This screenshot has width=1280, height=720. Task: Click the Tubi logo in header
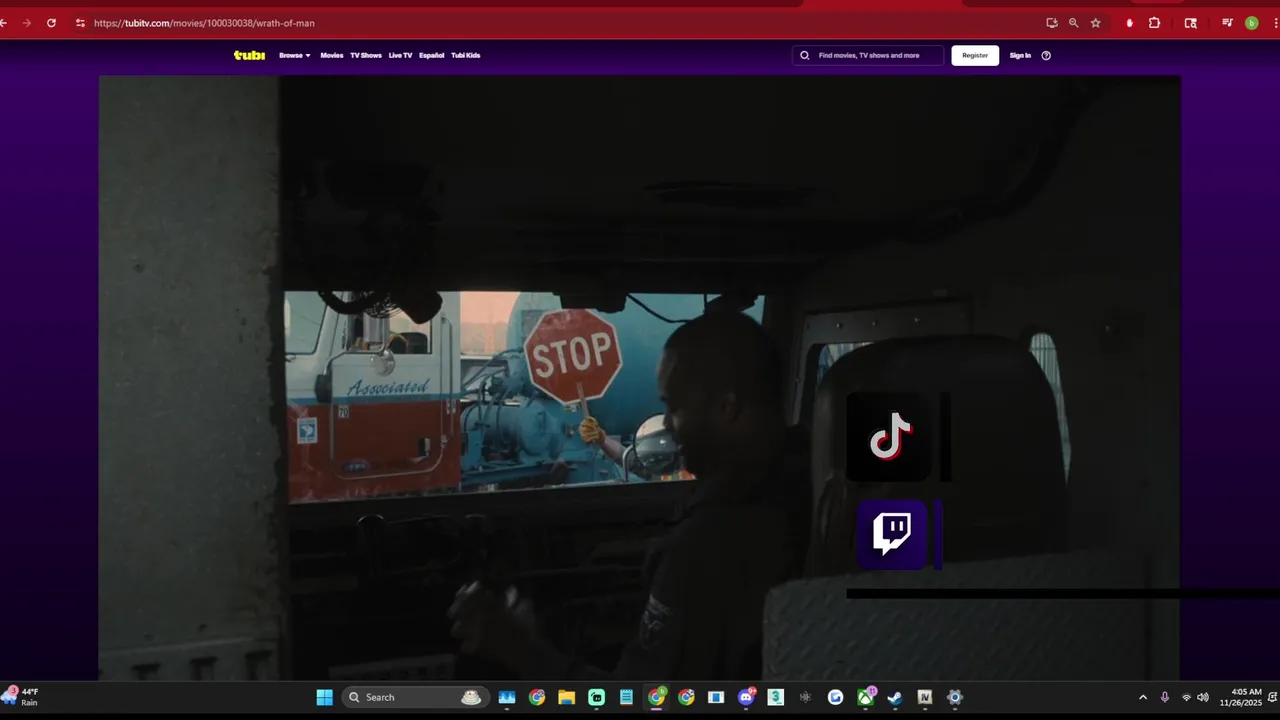pyautogui.click(x=249, y=55)
